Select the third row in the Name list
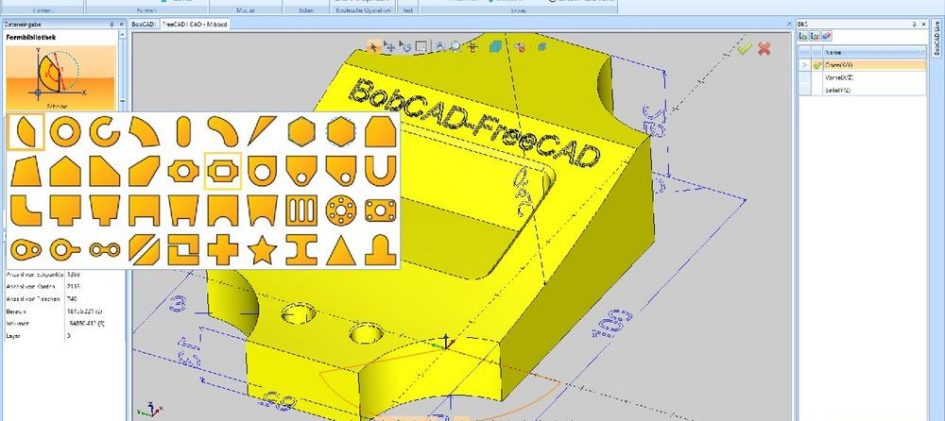Screen dimensions: 945x421 [862, 90]
